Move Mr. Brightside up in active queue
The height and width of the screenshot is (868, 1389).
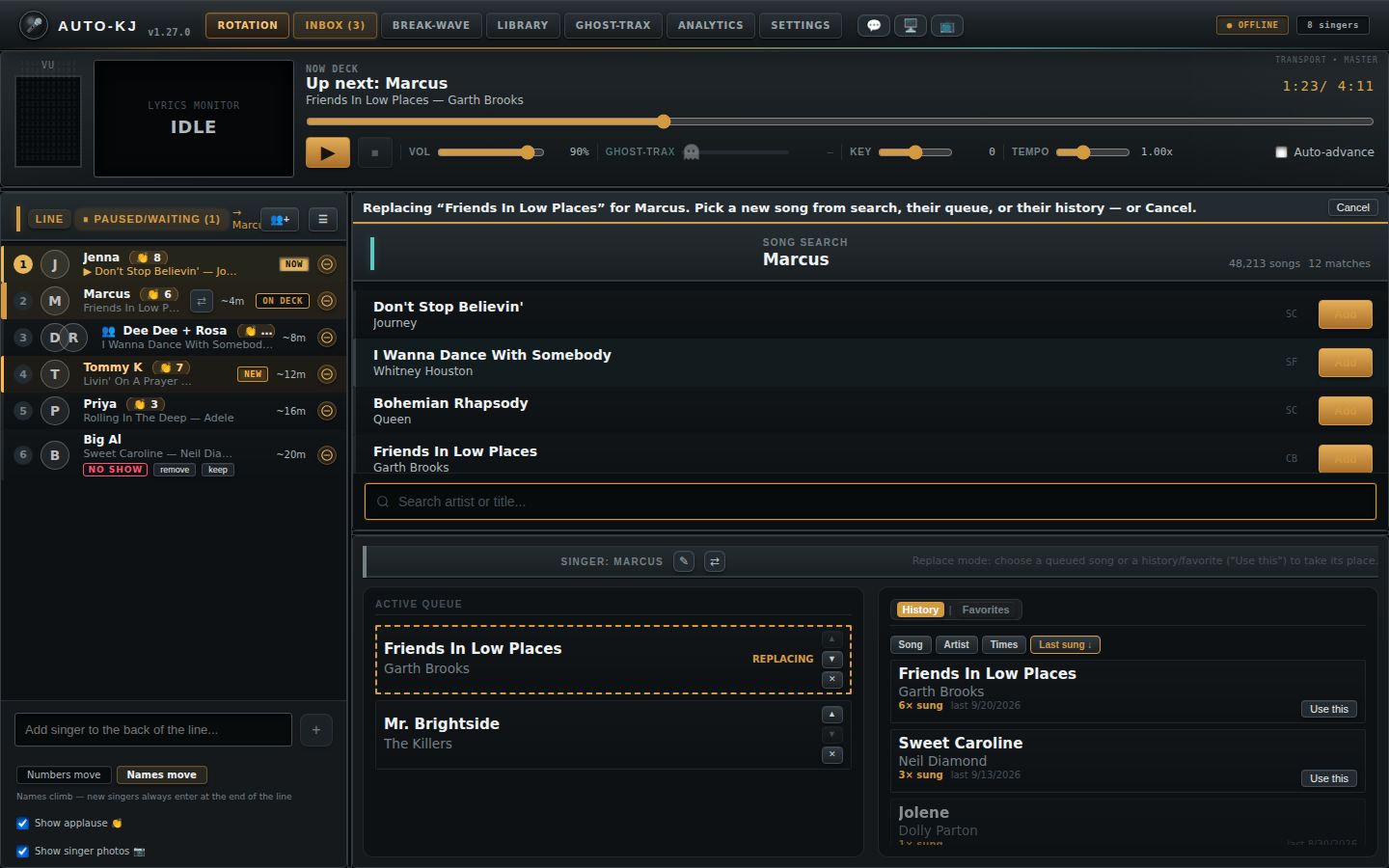pos(832,715)
